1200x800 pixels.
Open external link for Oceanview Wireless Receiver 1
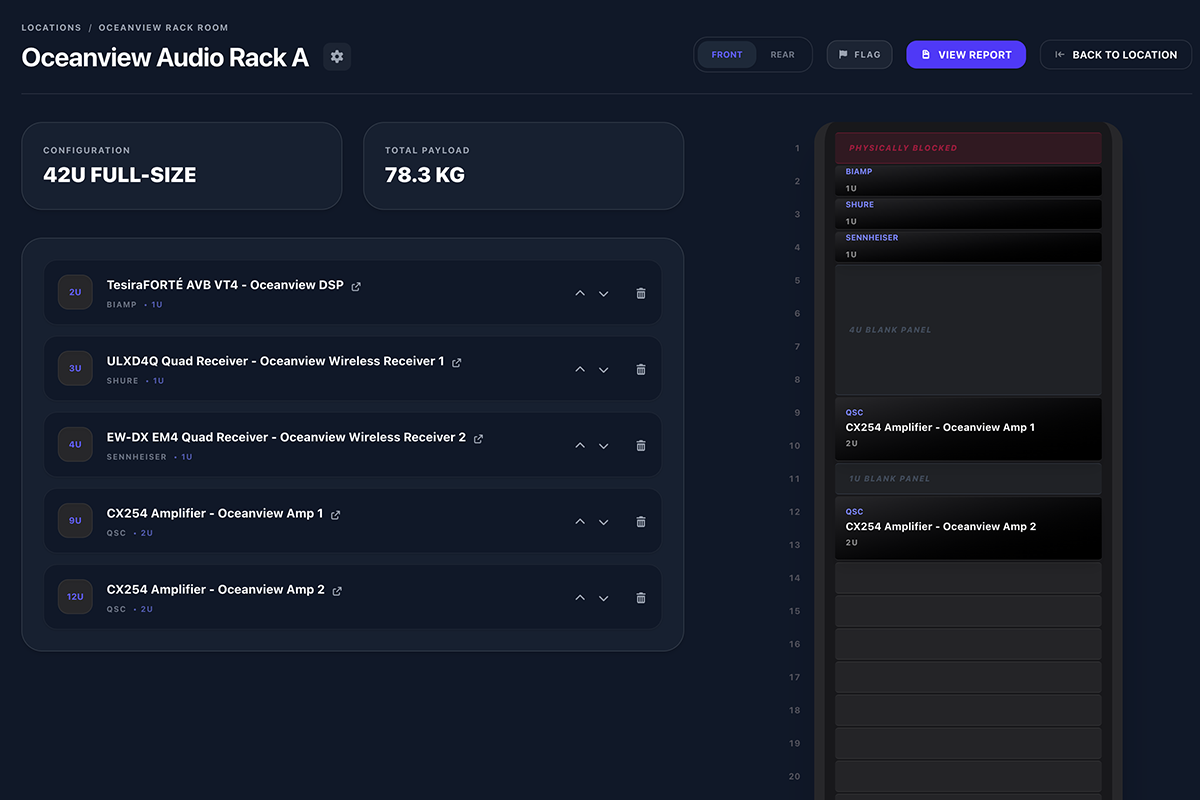coord(457,362)
